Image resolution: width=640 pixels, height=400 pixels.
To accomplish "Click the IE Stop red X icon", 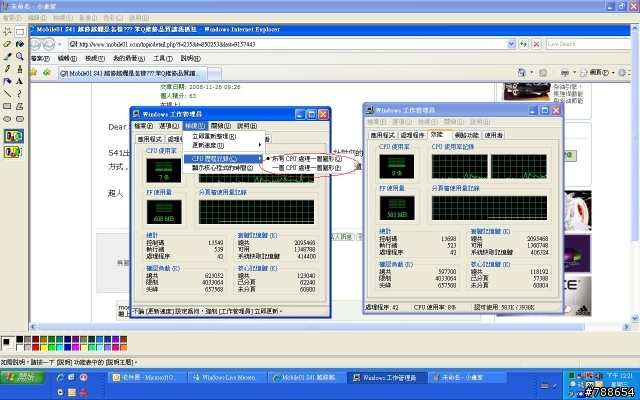I will coord(536,44).
